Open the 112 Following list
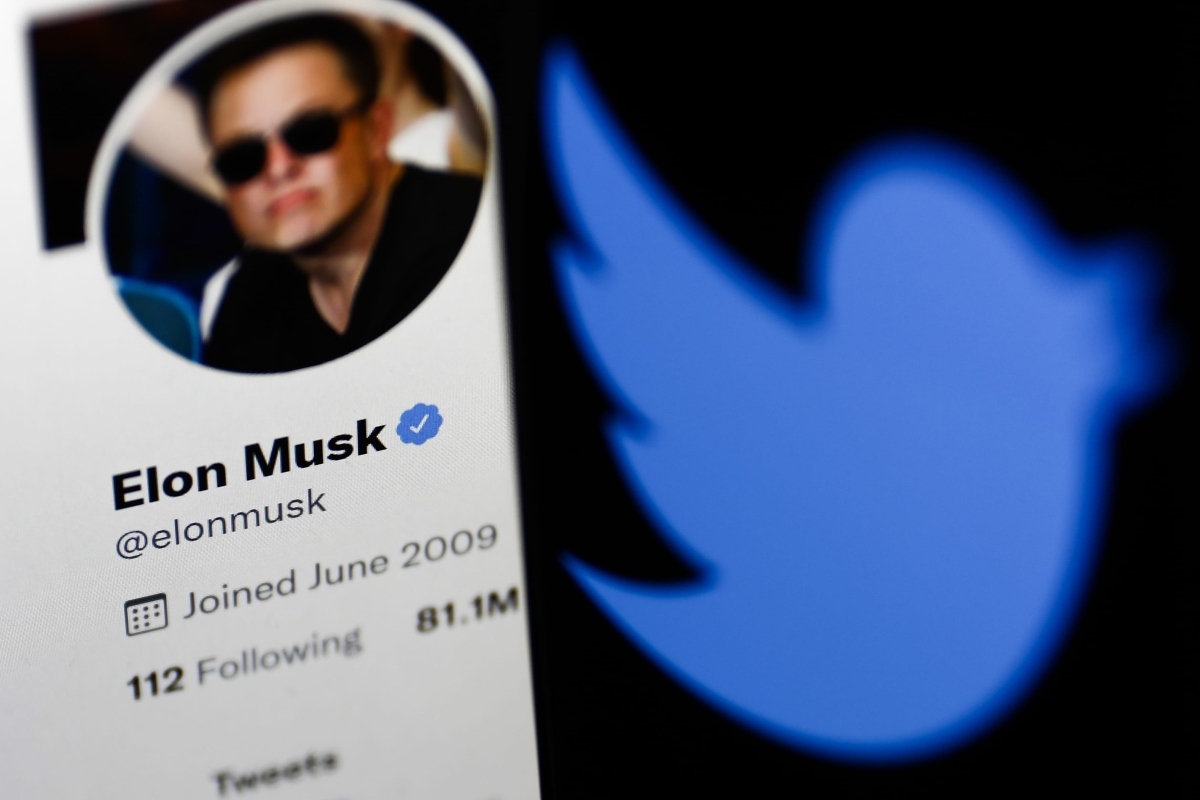Image resolution: width=1200 pixels, height=800 pixels. click(243, 662)
